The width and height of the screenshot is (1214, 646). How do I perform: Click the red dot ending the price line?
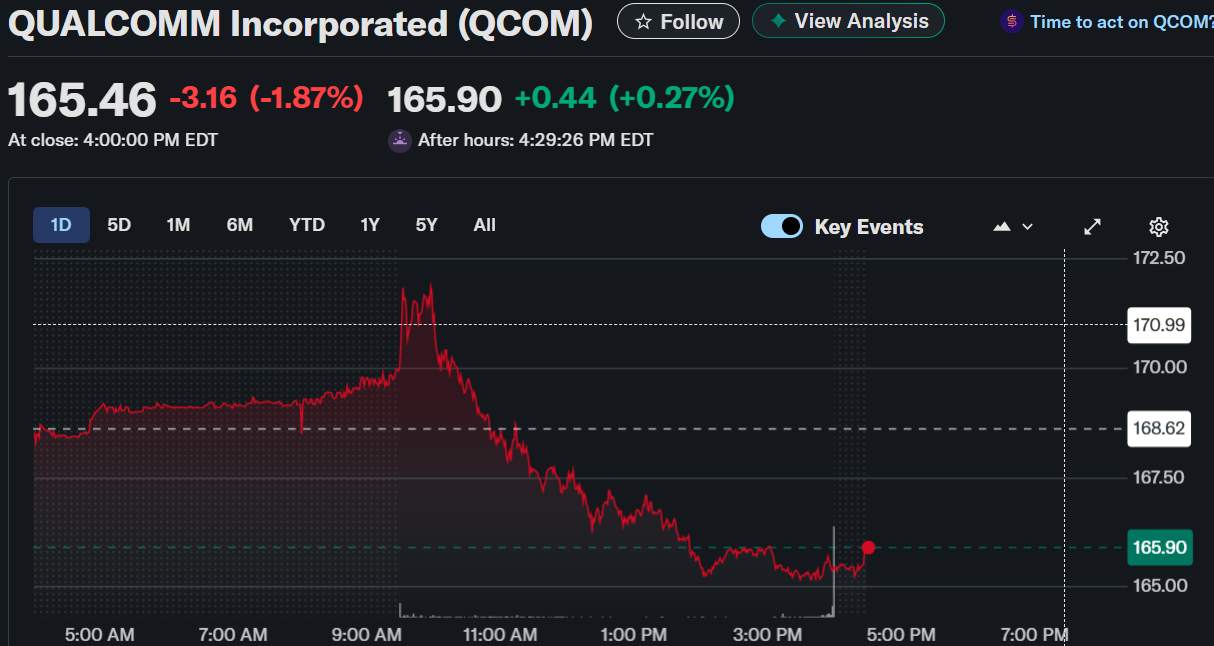(x=868, y=547)
